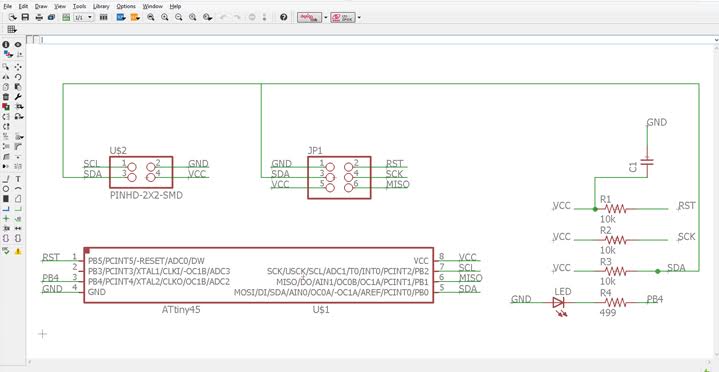Image resolution: width=719 pixels, height=372 pixels.
Task: Select the blue Bus tool
Action: (x=6, y=209)
